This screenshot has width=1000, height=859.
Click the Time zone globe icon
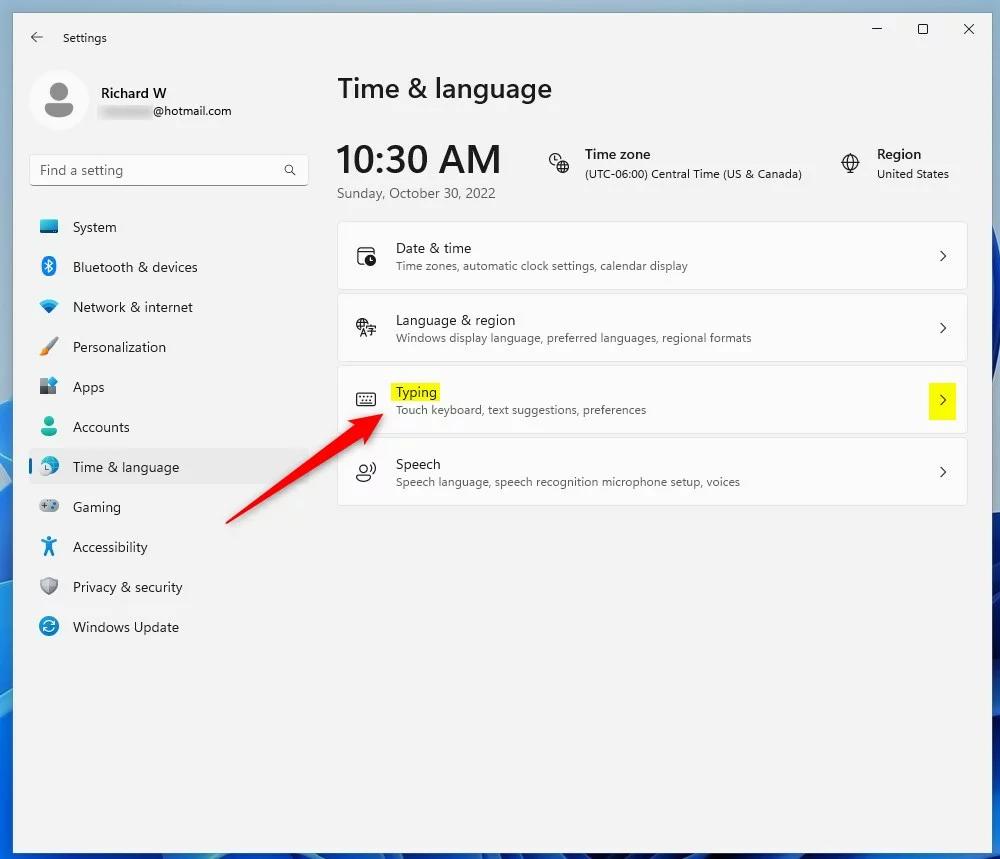tap(557, 162)
